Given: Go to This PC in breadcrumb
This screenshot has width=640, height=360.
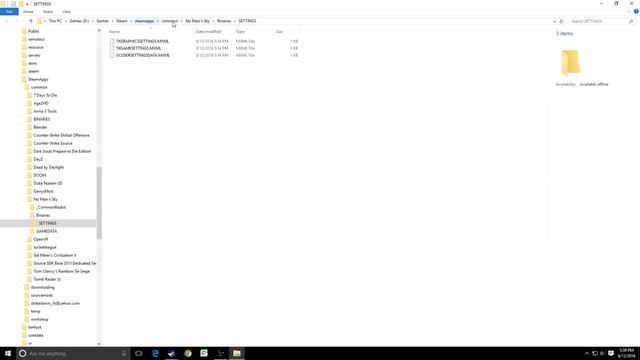Looking at the screenshot, I should pyautogui.click(x=55, y=21).
